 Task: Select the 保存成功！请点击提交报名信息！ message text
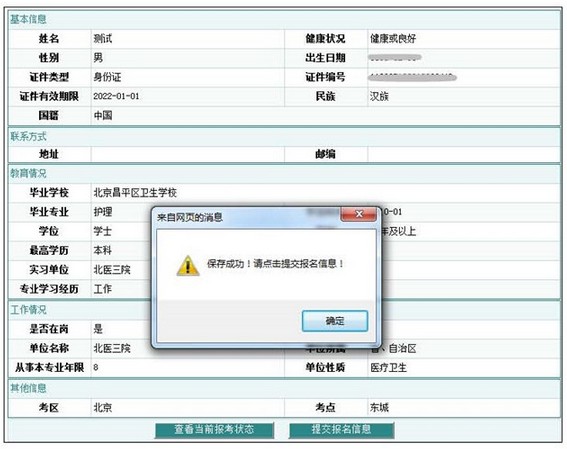275,264
